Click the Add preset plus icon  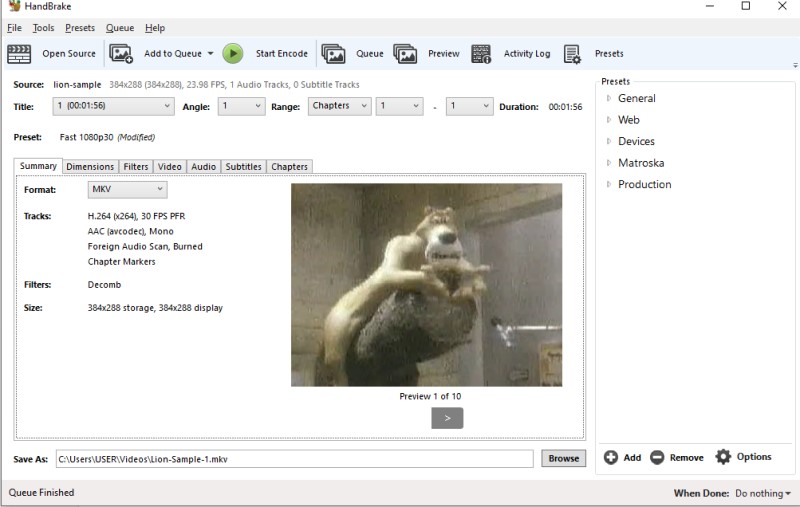tap(611, 457)
